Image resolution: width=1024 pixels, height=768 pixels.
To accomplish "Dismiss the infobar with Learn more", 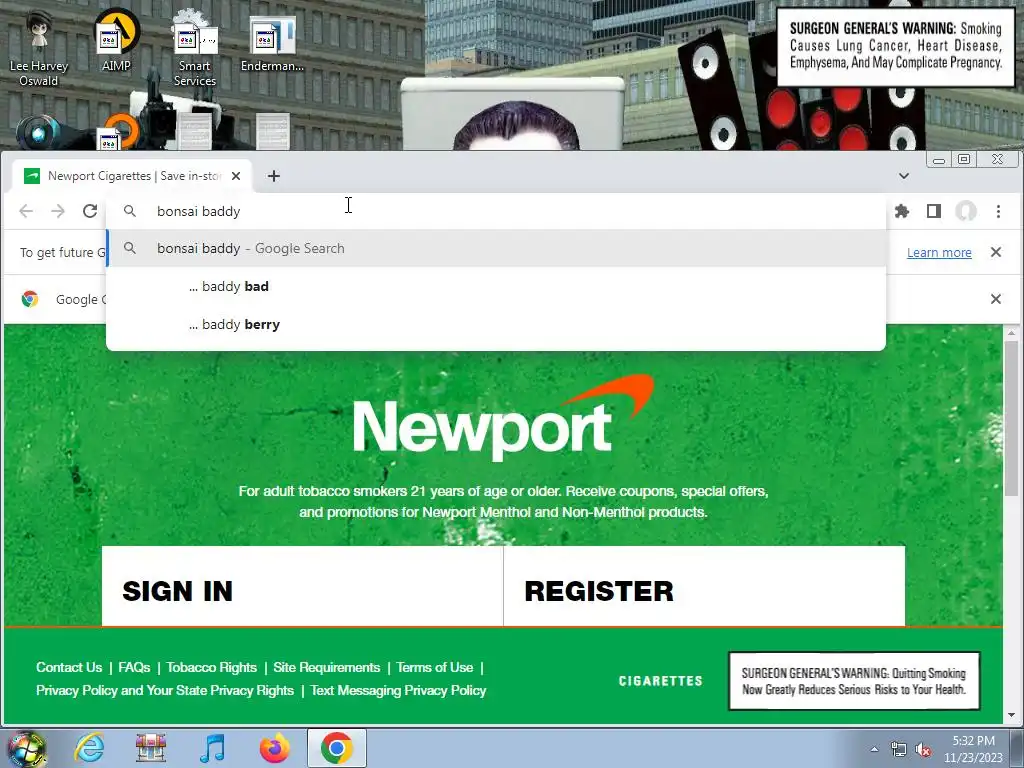I will pyautogui.click(x=996, y=252).
